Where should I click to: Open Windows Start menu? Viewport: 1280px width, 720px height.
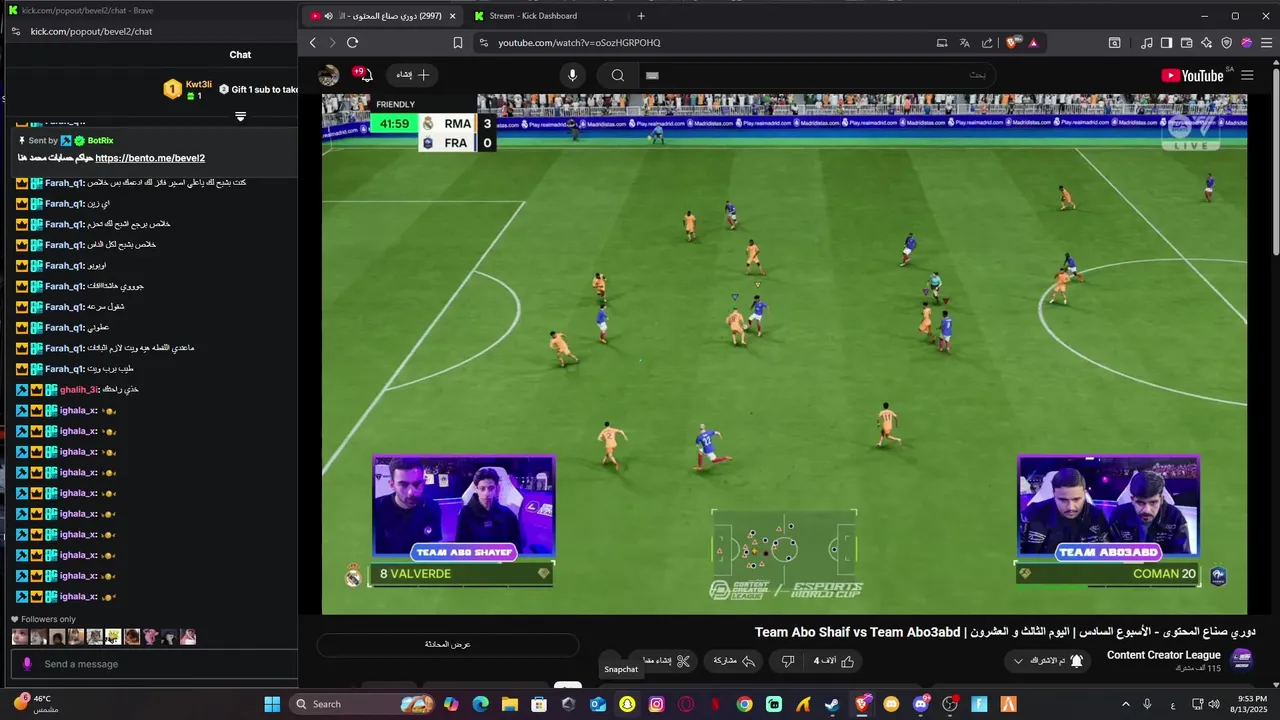coord(272,704)
